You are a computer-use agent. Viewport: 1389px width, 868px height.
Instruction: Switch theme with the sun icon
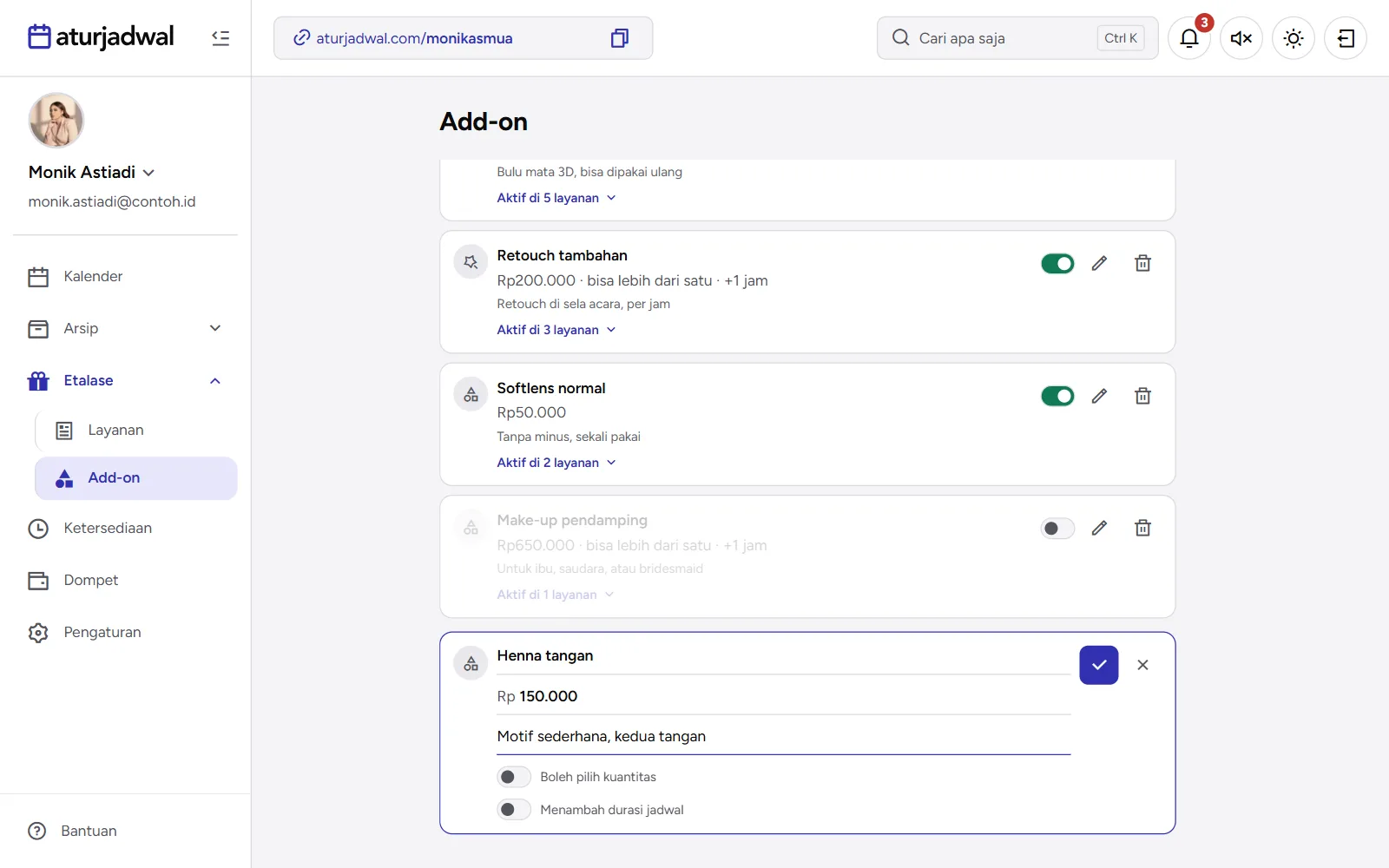[1294, 38]
